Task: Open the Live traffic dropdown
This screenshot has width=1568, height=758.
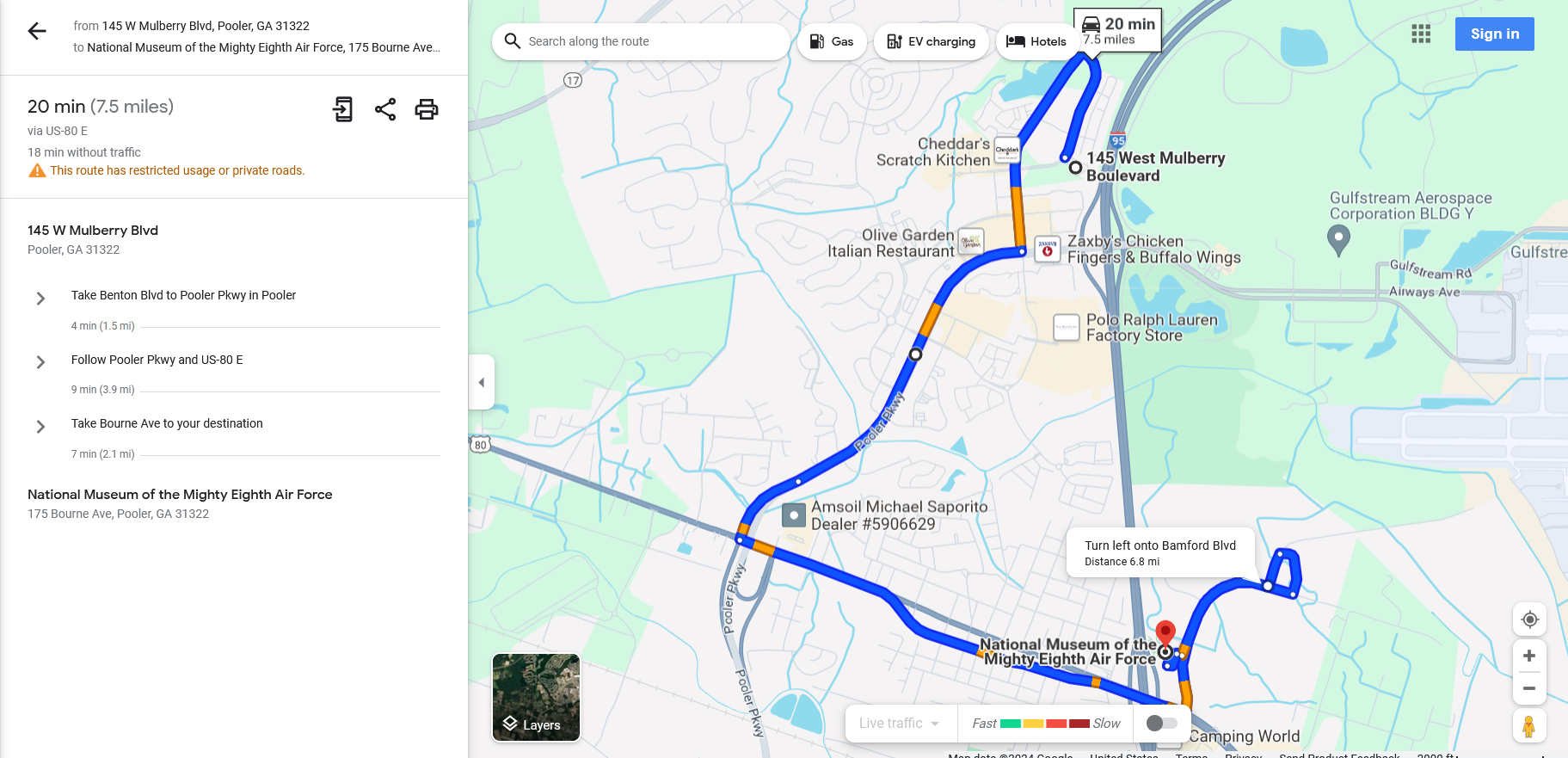Action: tap(901, 724)
